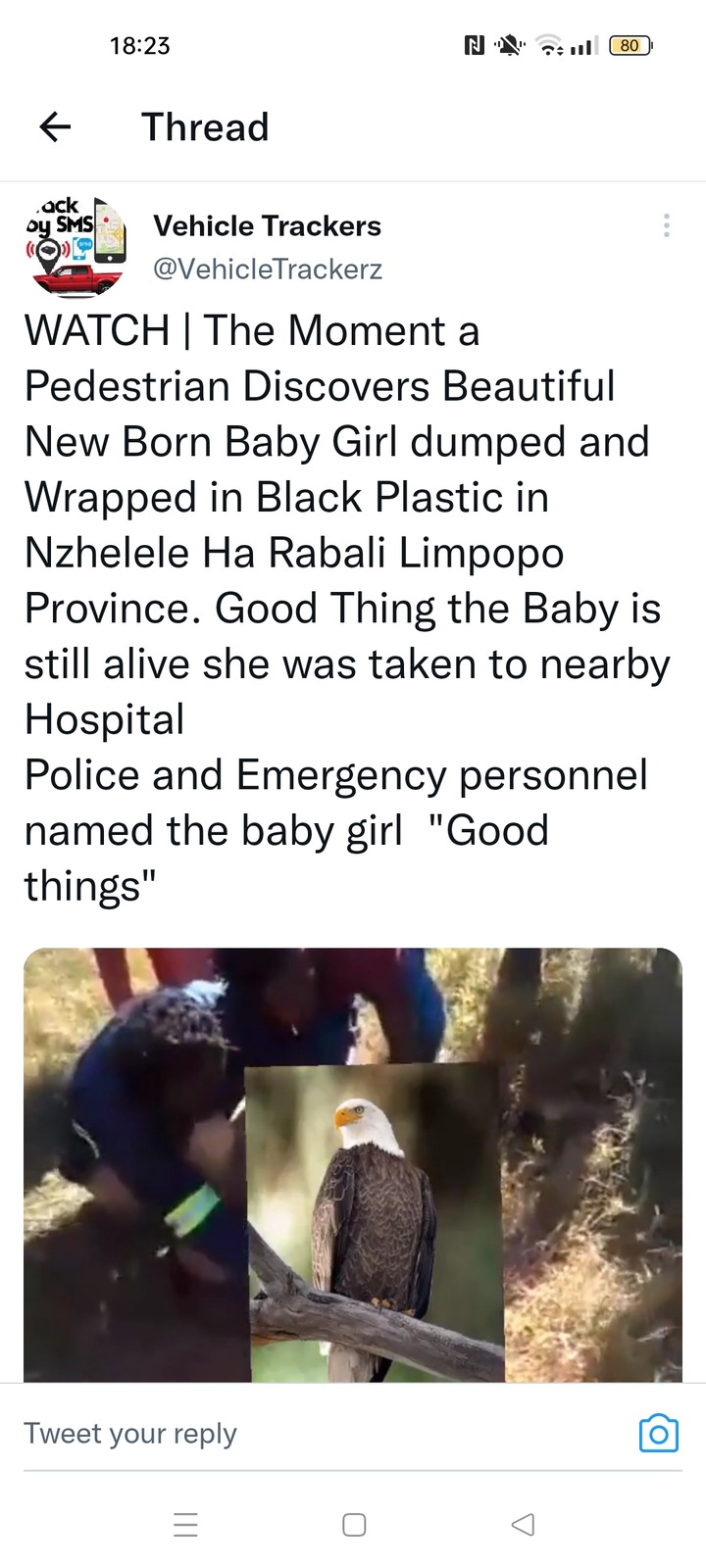
Task: Tap the cellular signal bars icon
Action: (x=584, y=45)
